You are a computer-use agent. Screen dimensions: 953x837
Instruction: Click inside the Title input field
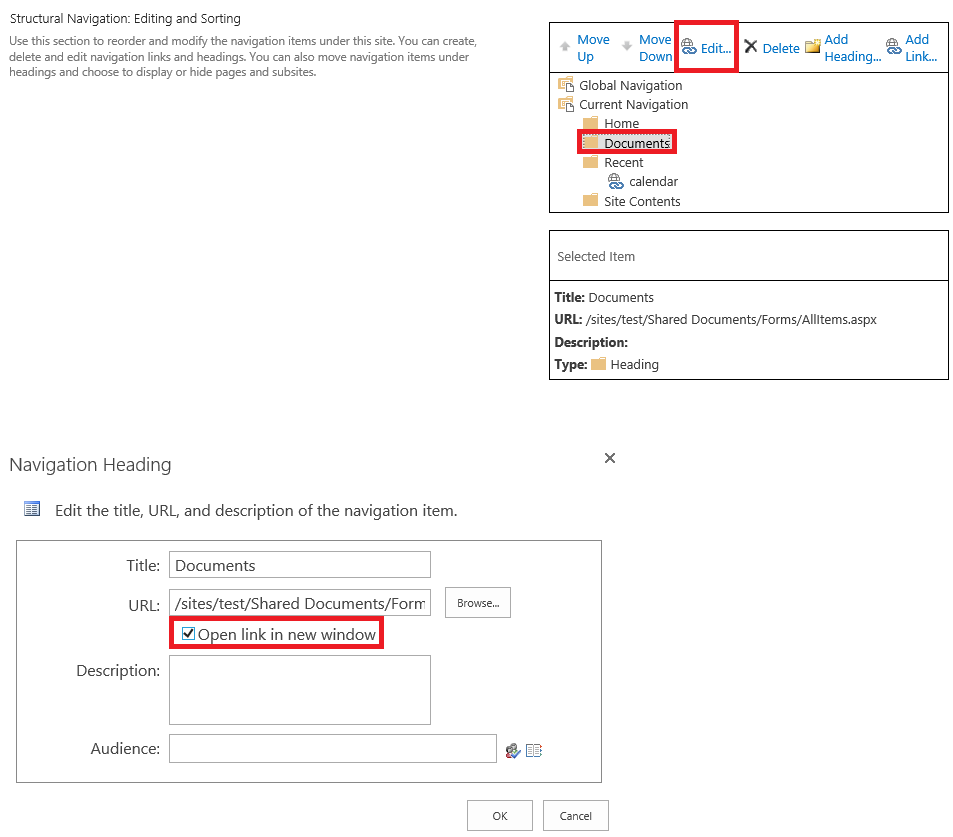(299, 564)
